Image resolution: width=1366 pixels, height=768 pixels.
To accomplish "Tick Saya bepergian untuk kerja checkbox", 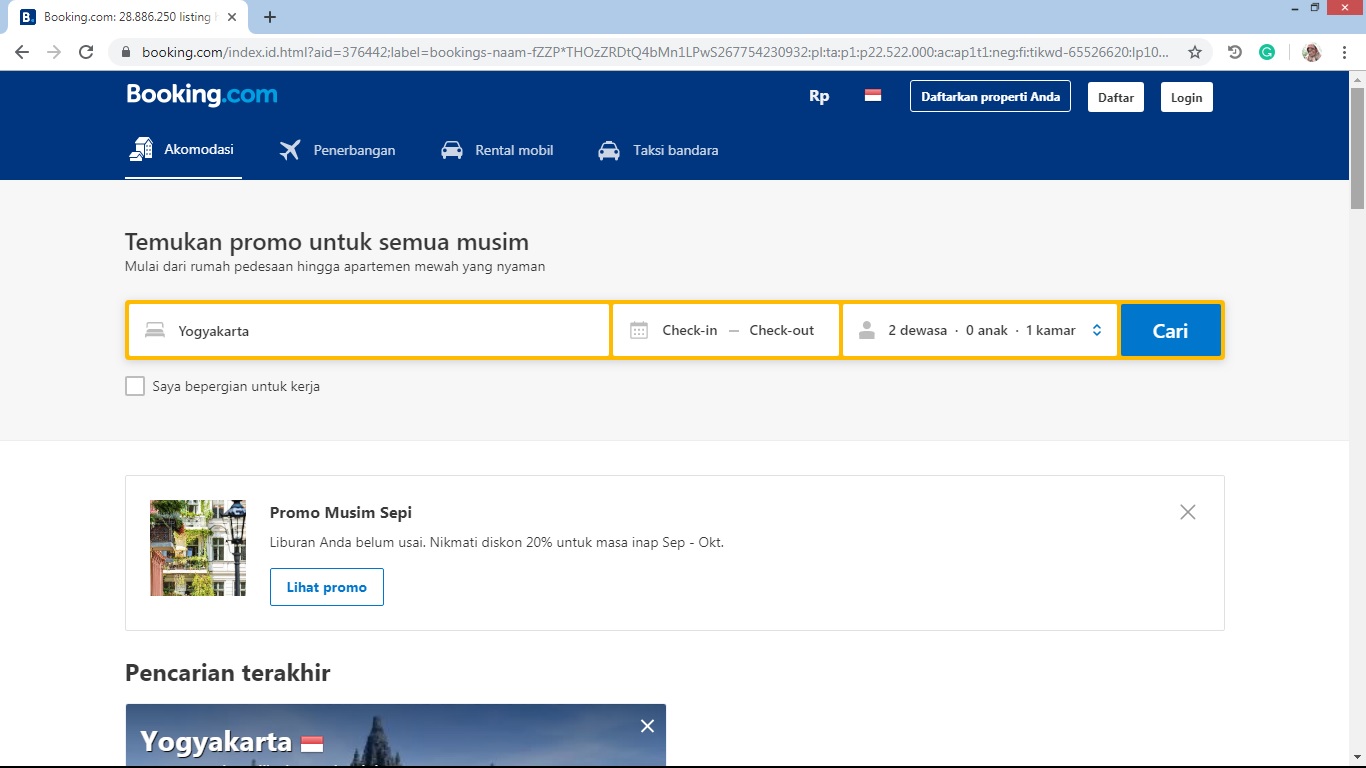I will 135,386.
